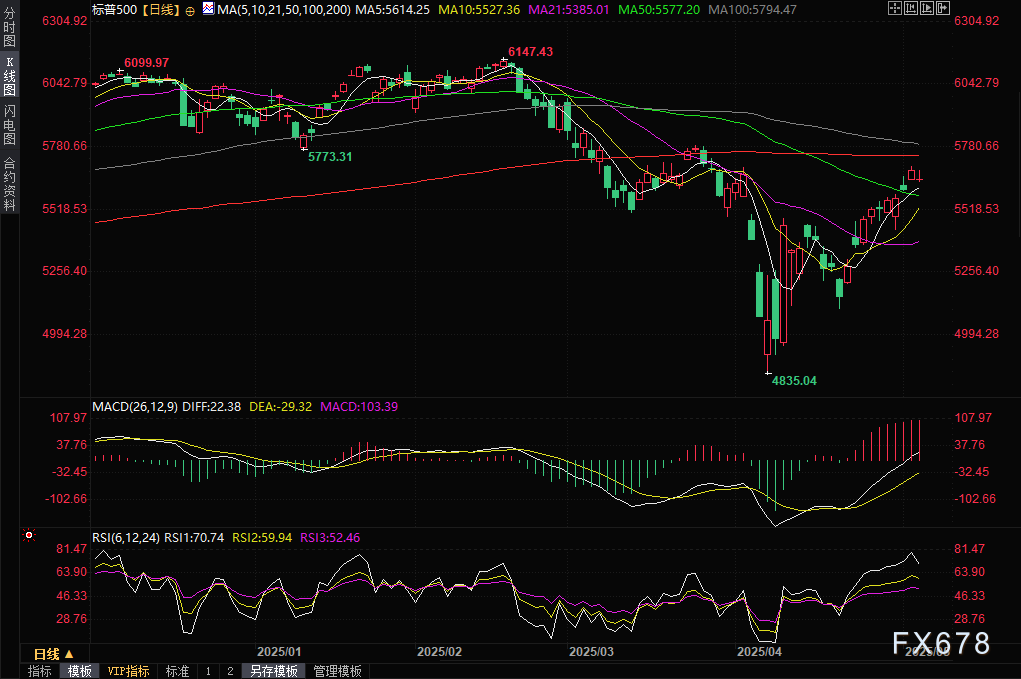
Task: Click the 管理模板 button
Action: 337,671
